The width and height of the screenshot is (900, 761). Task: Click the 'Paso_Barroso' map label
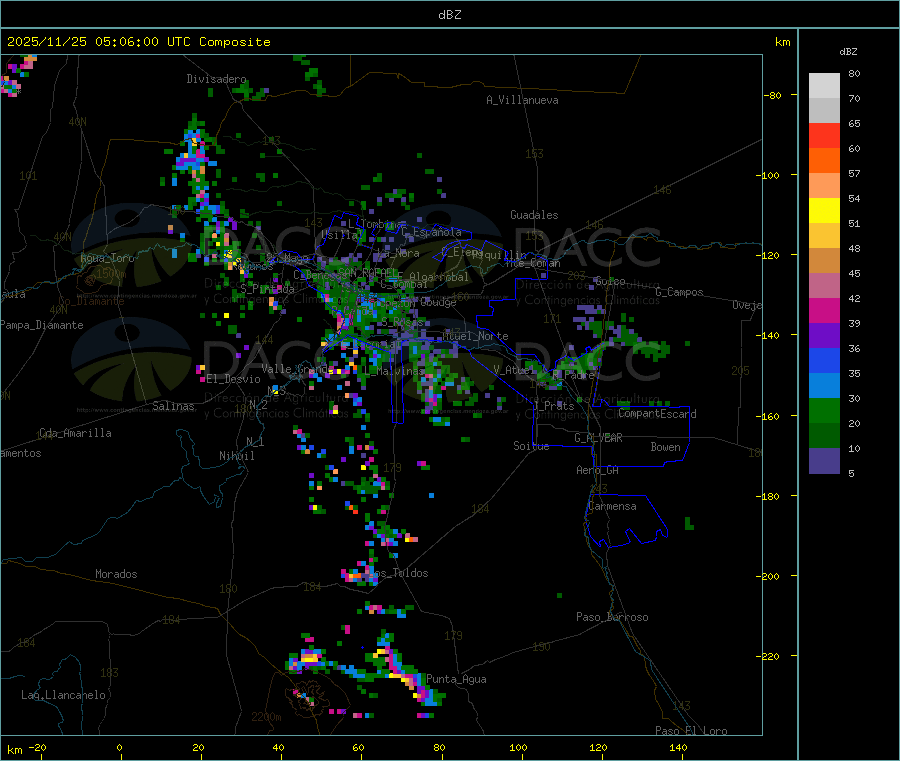click(x=612, y=617)
